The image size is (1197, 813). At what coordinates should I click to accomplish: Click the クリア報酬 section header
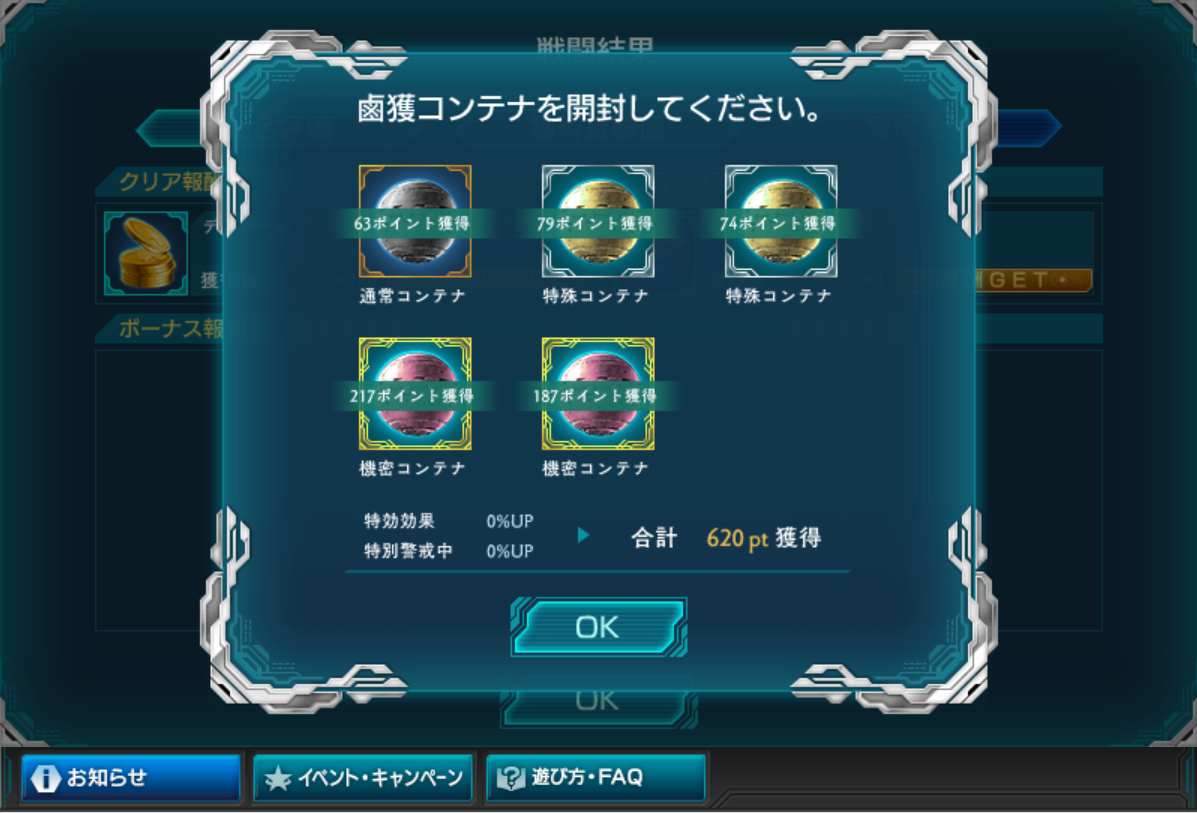(x=169, y=182)
